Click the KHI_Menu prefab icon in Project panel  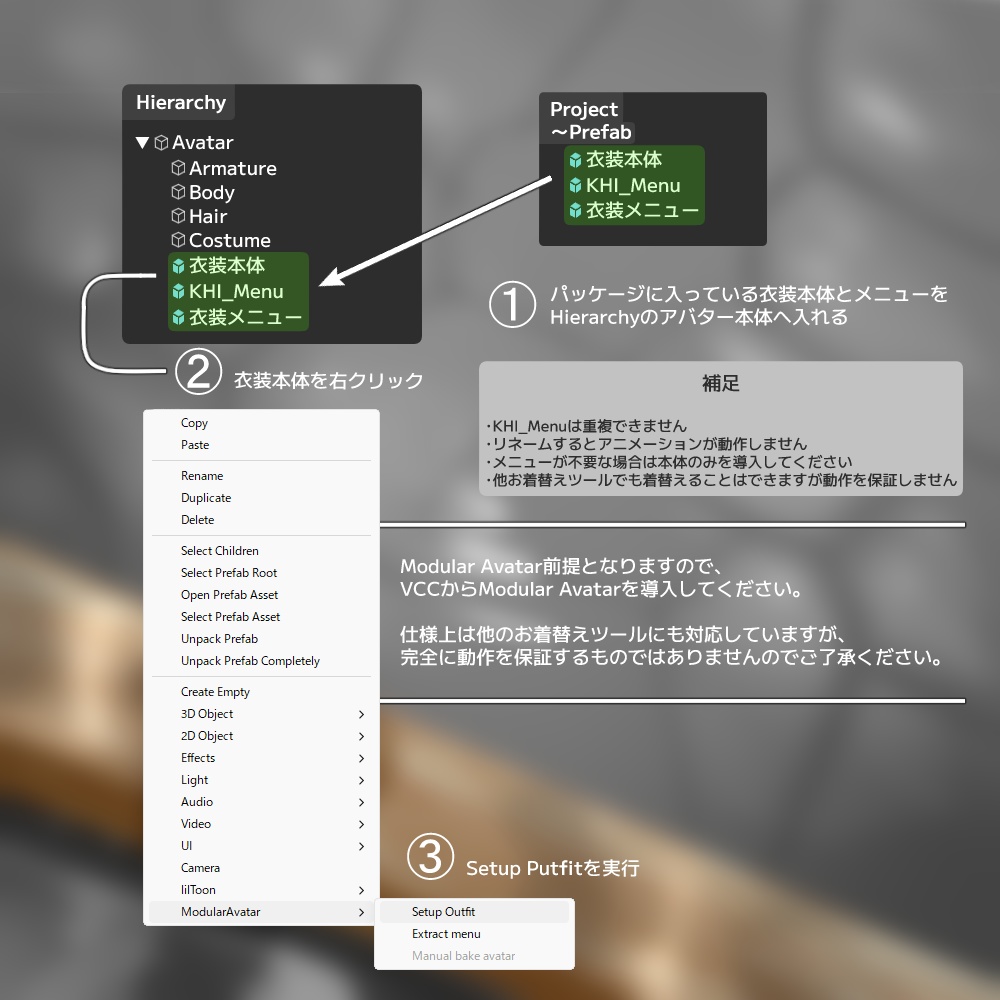tap(576, 184)
